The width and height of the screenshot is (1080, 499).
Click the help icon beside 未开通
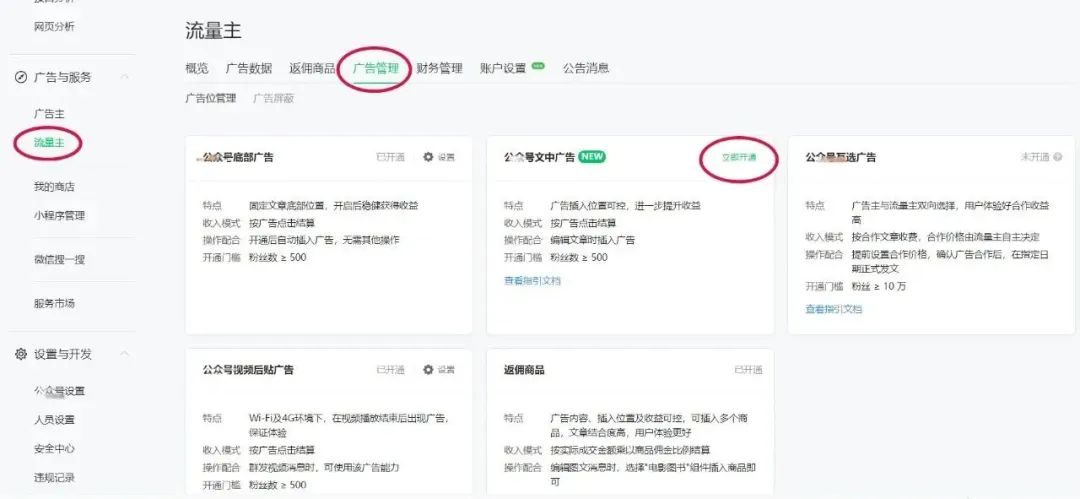1058,157
